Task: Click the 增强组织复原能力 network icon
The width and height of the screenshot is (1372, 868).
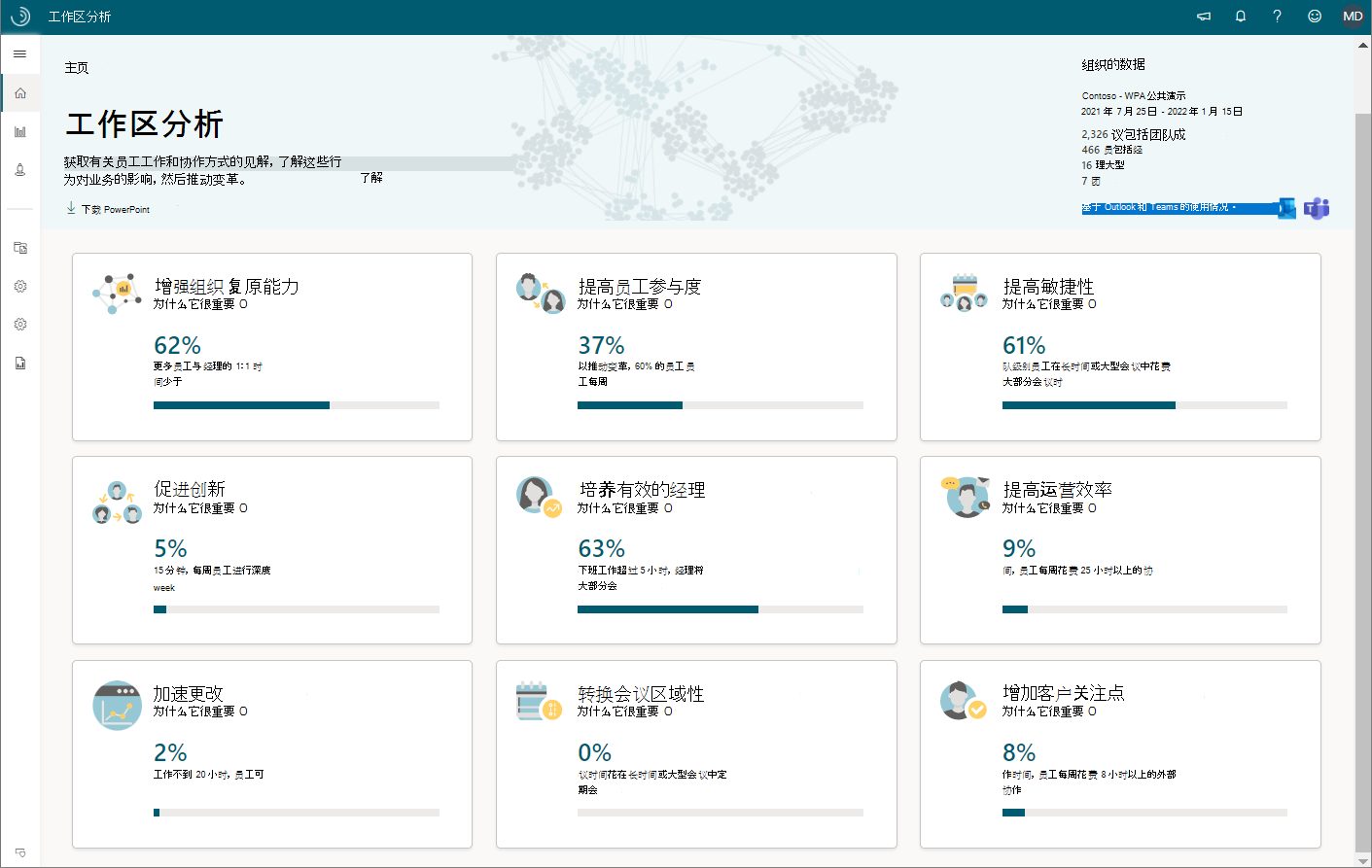Action: (117, 294)
